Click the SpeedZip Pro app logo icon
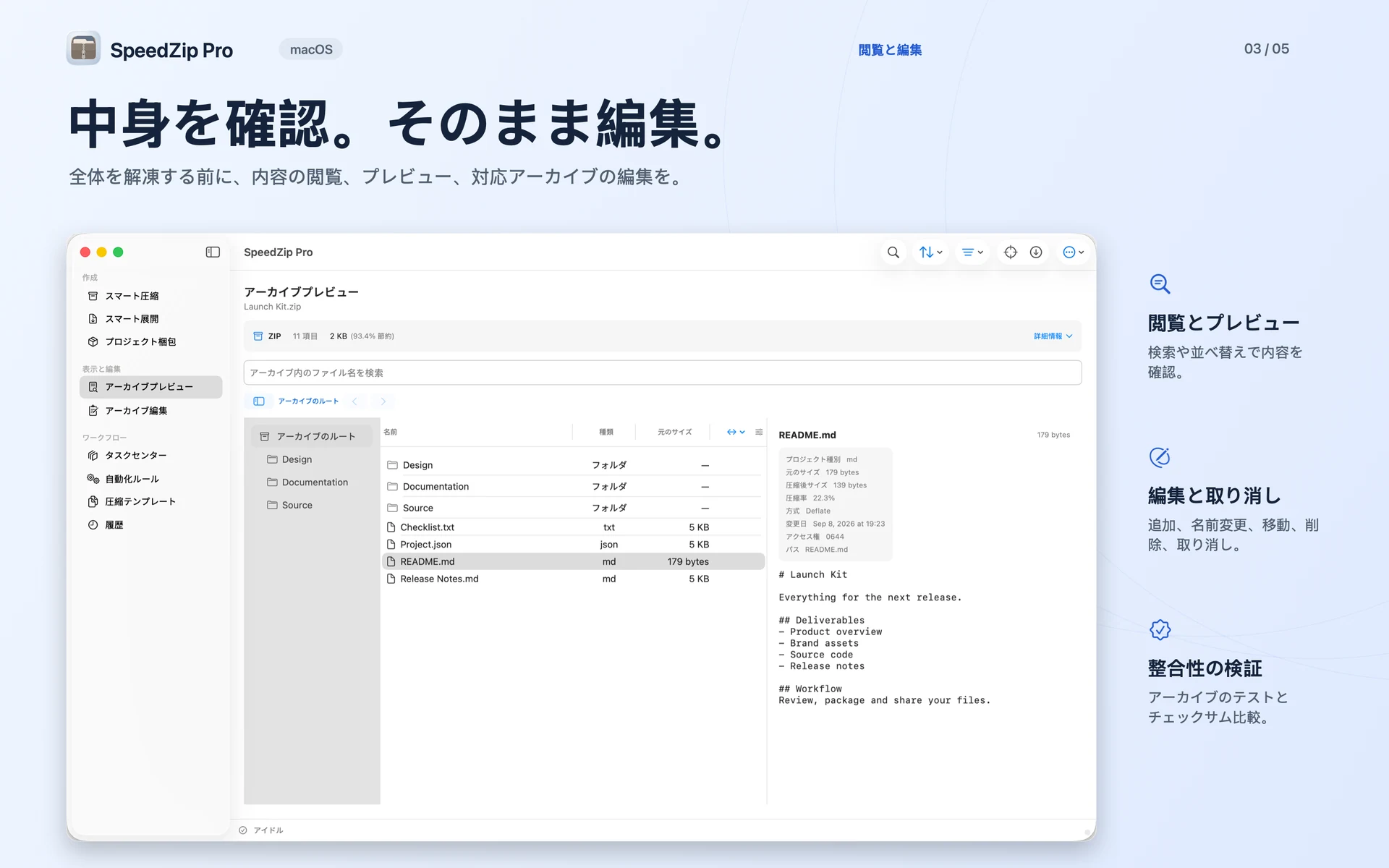 coord(83,49)
